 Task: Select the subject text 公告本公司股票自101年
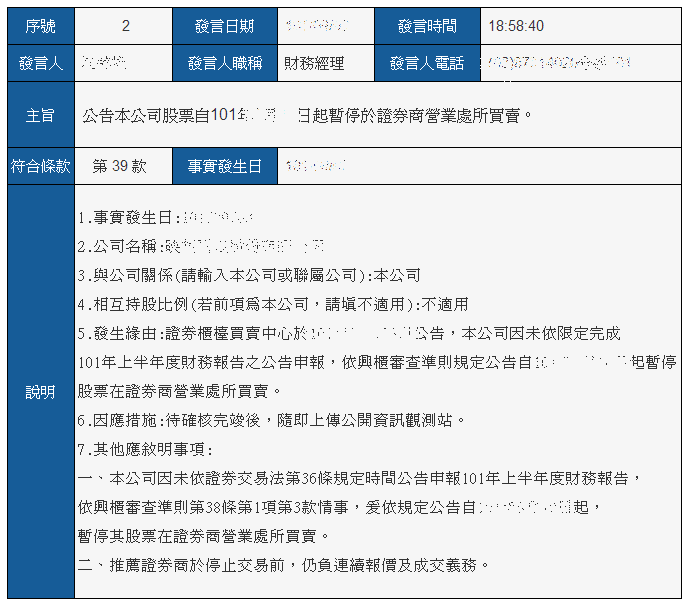click(165, 115)
